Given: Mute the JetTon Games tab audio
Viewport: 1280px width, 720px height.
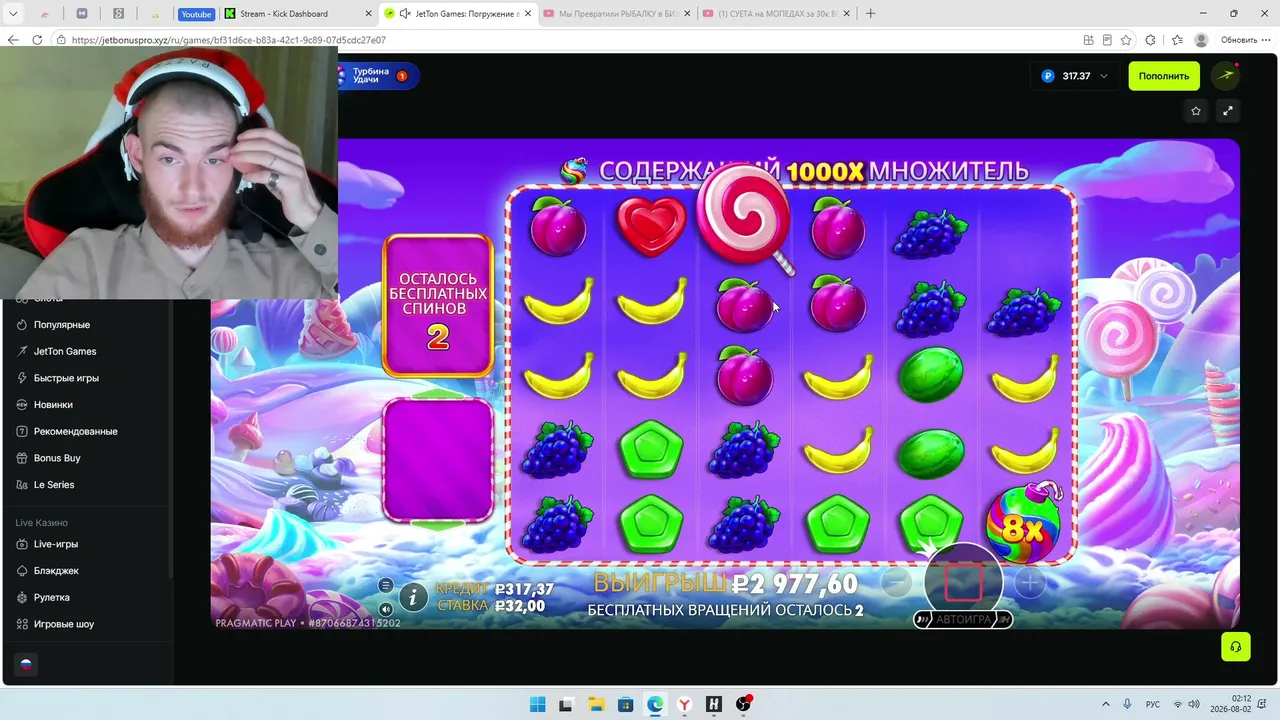Looking at the screenshot, I should [404, 14].
